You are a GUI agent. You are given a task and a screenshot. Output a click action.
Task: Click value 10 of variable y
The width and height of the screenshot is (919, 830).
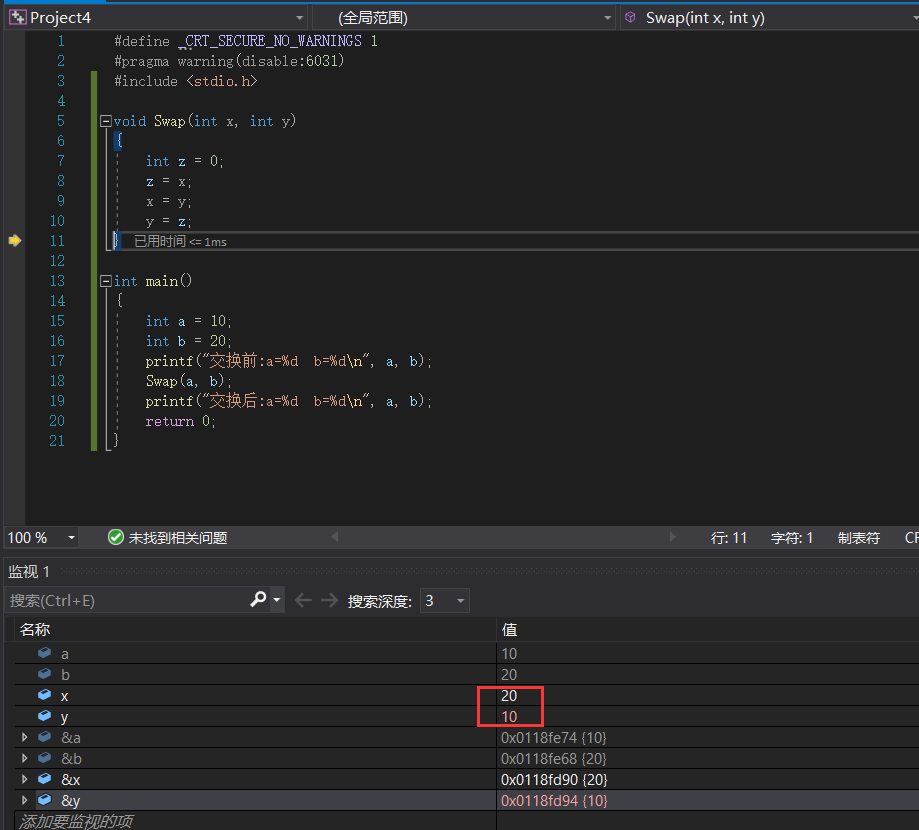click(509, 717)
